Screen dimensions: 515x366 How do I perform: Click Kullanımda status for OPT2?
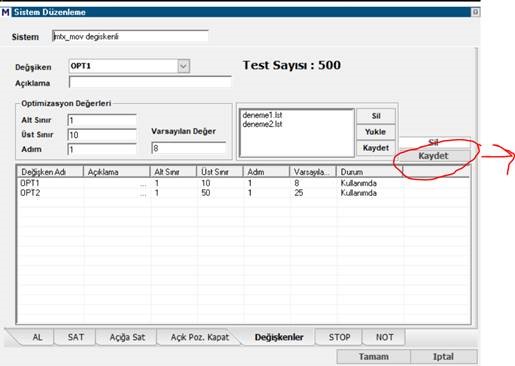pyautogui.click(x=359, y=193)
